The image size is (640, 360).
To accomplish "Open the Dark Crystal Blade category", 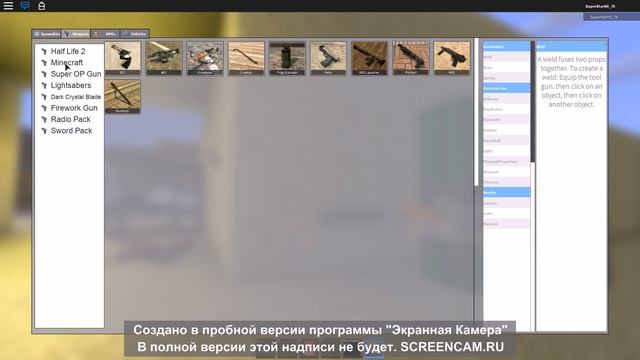I will point(76,97).
